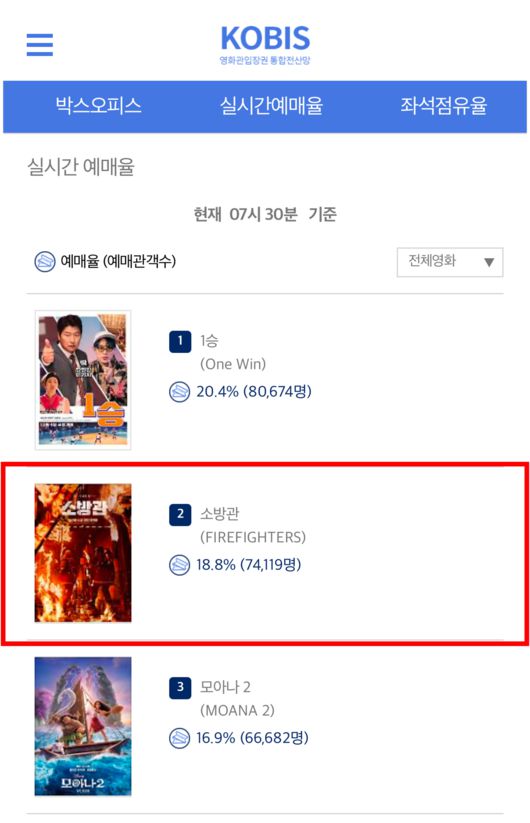Click ticket icon next to 18.8% rate
The width and height of the screenshot is (530, 823).
point(179,565)
